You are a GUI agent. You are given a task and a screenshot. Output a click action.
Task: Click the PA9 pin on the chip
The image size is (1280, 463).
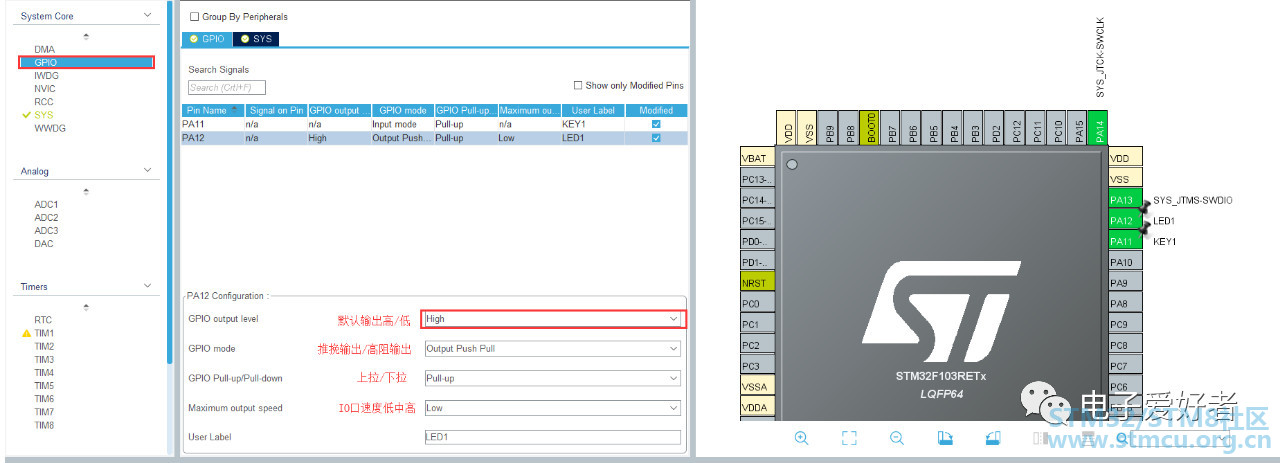[1125, 283]
